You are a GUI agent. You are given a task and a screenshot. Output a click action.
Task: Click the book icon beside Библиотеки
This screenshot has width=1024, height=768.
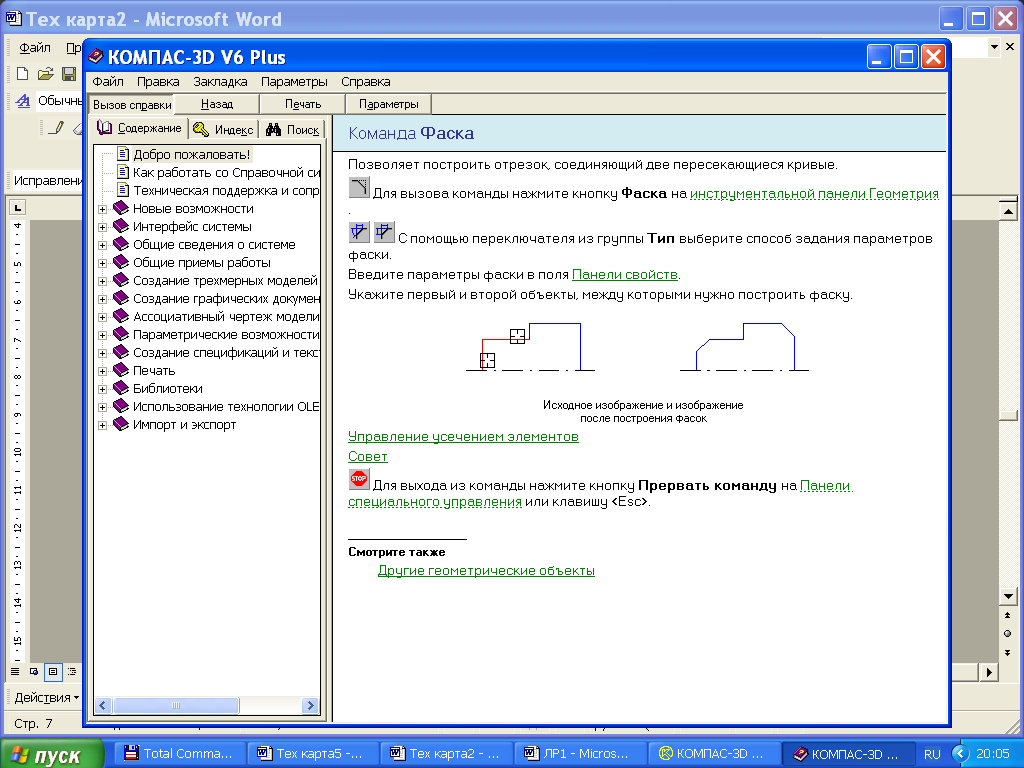click(x=121, y=389)
